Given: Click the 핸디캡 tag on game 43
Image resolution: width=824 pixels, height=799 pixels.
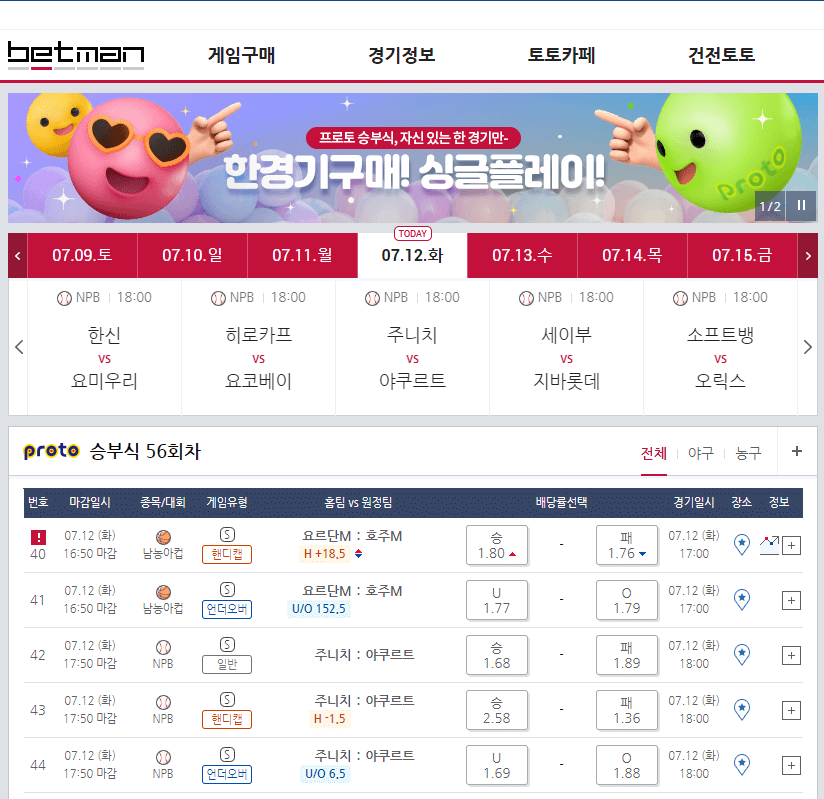Looking at the screenshot, I should point(227,719).
